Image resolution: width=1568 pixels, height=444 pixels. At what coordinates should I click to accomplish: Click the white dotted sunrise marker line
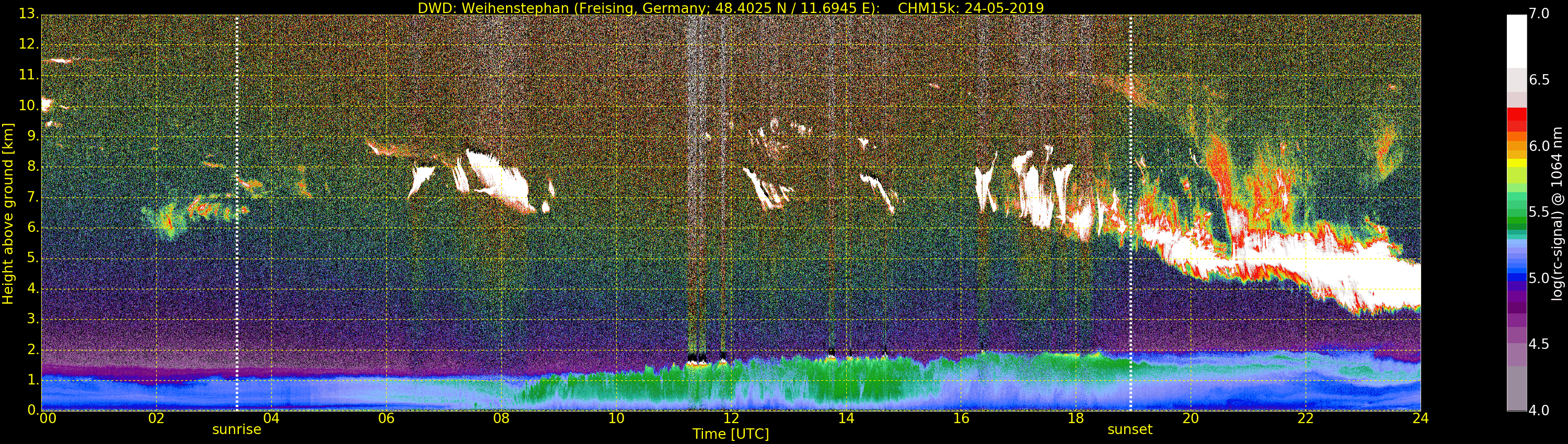[237, 213]
